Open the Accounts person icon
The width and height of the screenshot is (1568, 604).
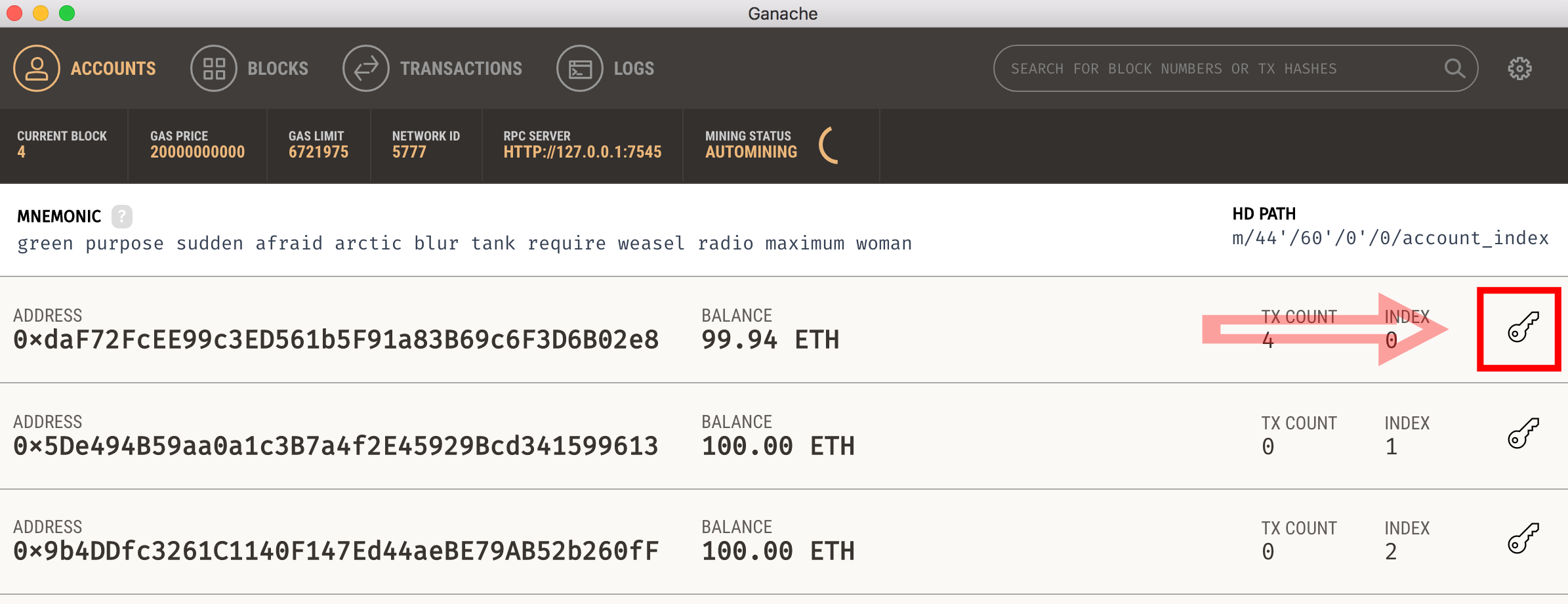[37, 68]
